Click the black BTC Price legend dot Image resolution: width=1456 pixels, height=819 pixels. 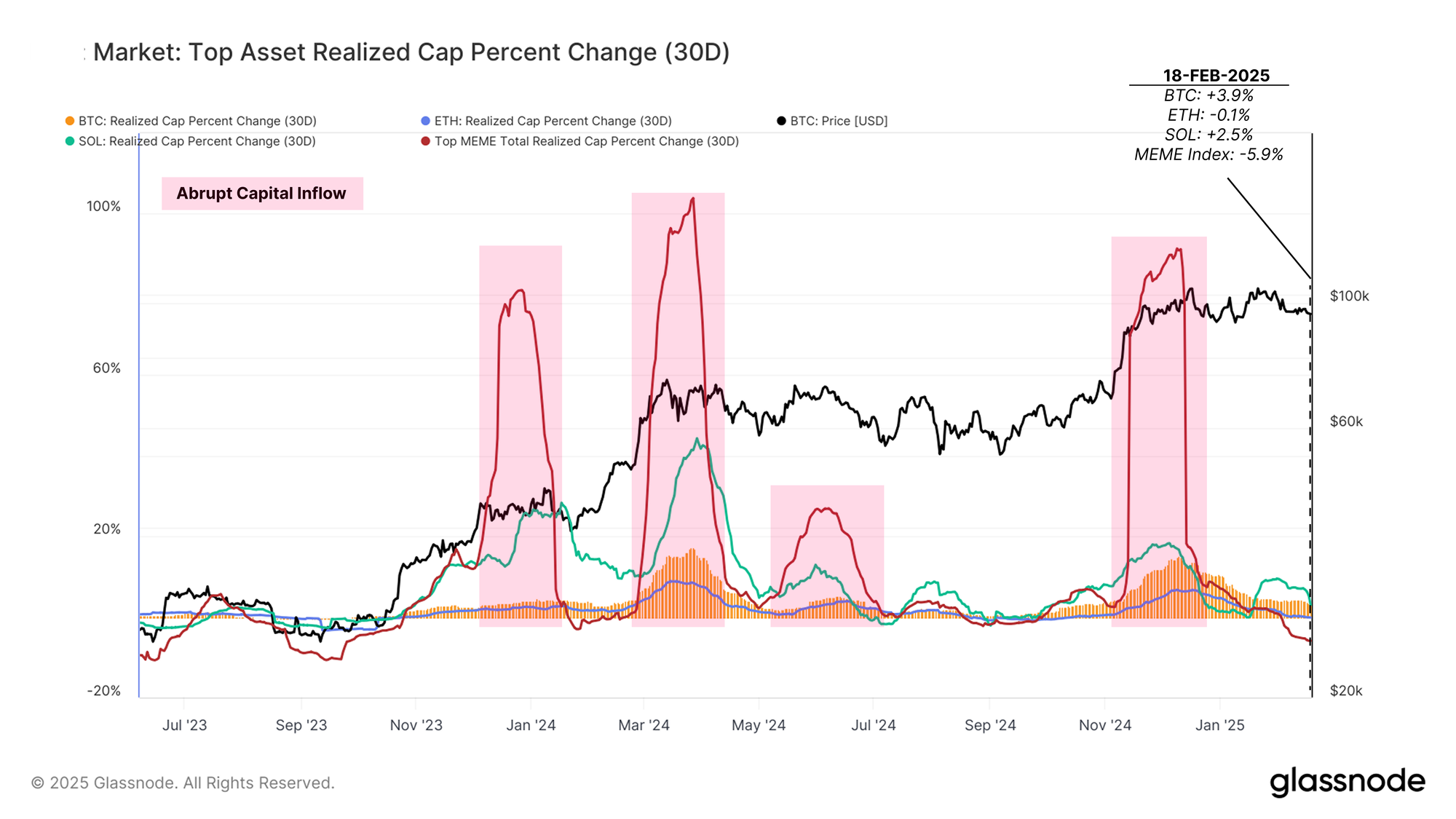(x=781, y=121)
